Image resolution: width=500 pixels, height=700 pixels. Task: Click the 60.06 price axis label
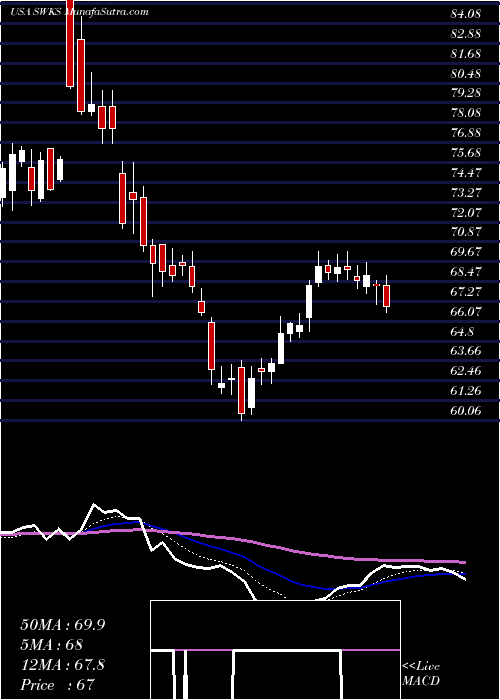pyautogui.click(x=466, y=411)
